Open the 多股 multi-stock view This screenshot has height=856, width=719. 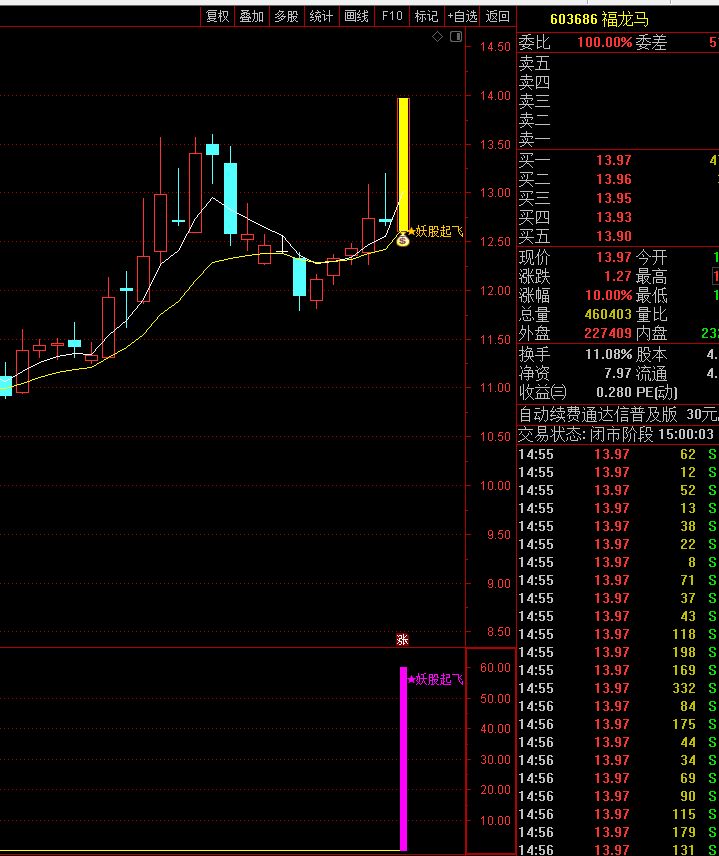tap(286, 16)
